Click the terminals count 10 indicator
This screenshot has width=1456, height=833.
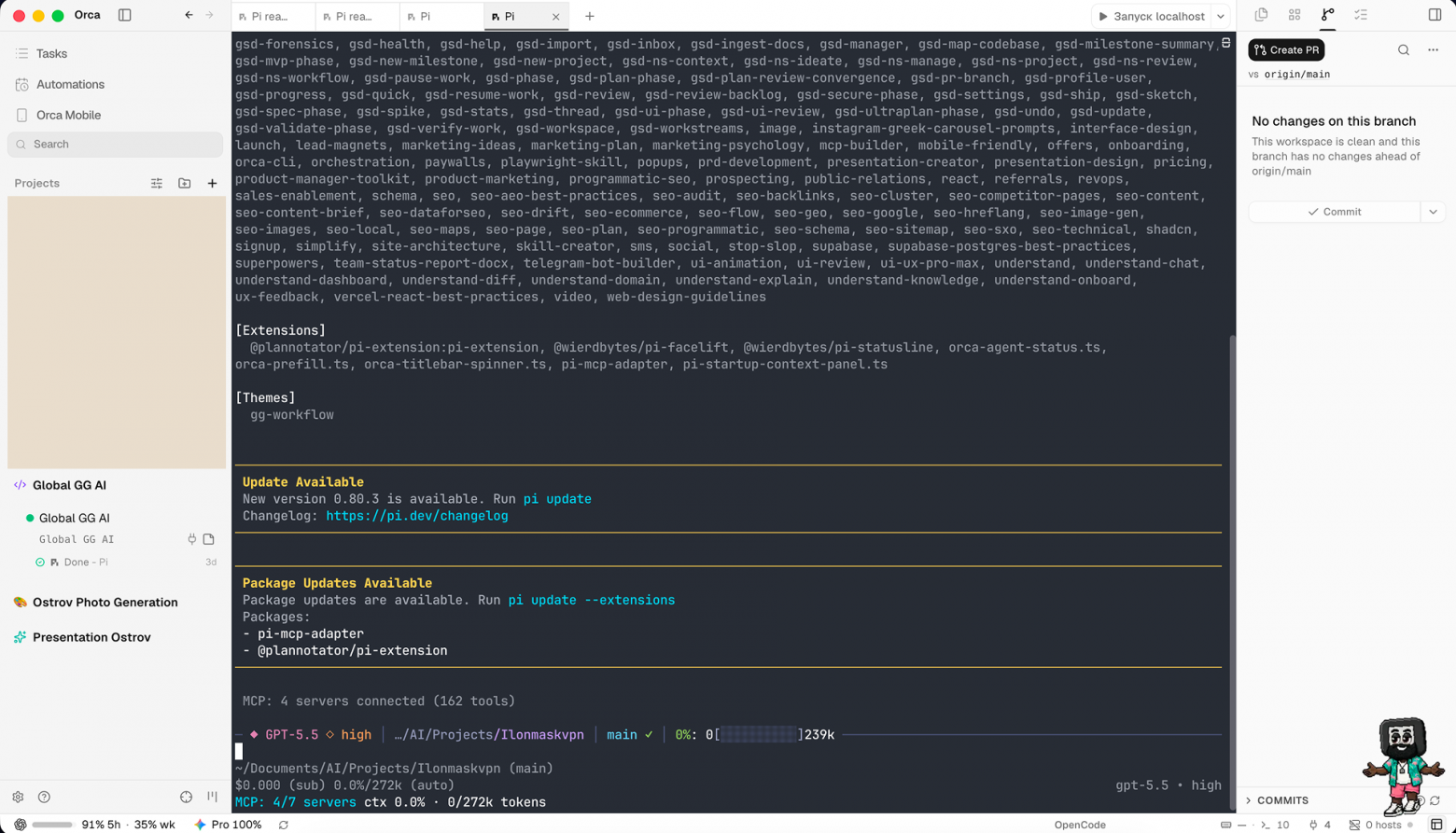(1275, 825)
